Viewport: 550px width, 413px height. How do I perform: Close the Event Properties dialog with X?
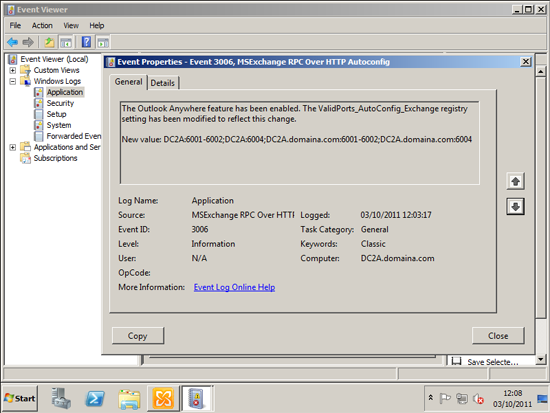[x=525, y=62]
